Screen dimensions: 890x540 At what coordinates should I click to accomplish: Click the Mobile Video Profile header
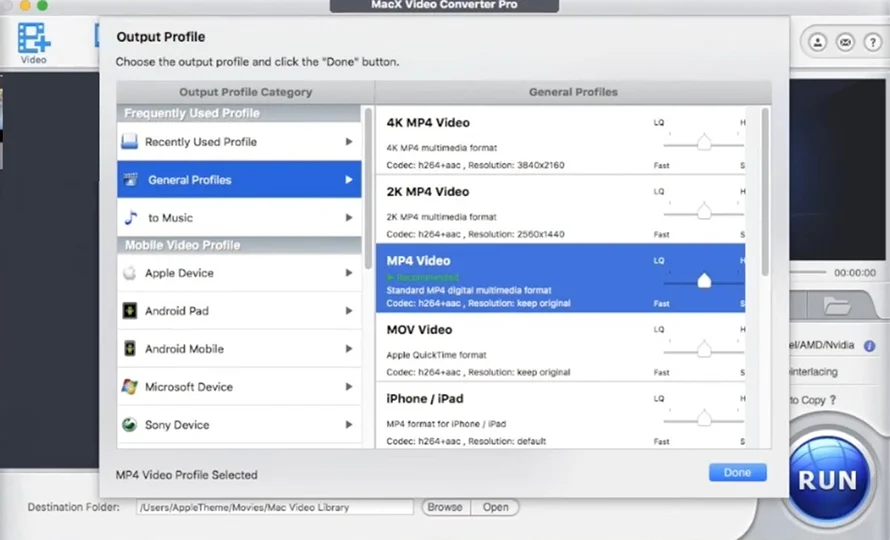pos(239,245)
